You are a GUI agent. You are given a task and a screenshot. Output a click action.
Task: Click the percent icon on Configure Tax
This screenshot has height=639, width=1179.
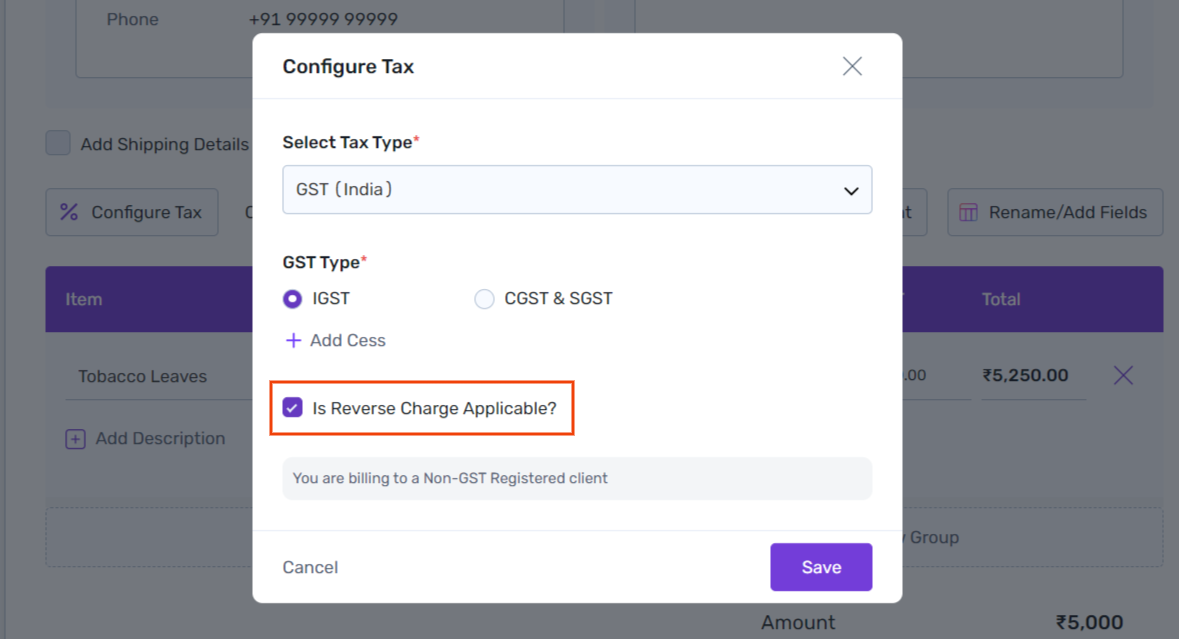(x=69, y=212)
